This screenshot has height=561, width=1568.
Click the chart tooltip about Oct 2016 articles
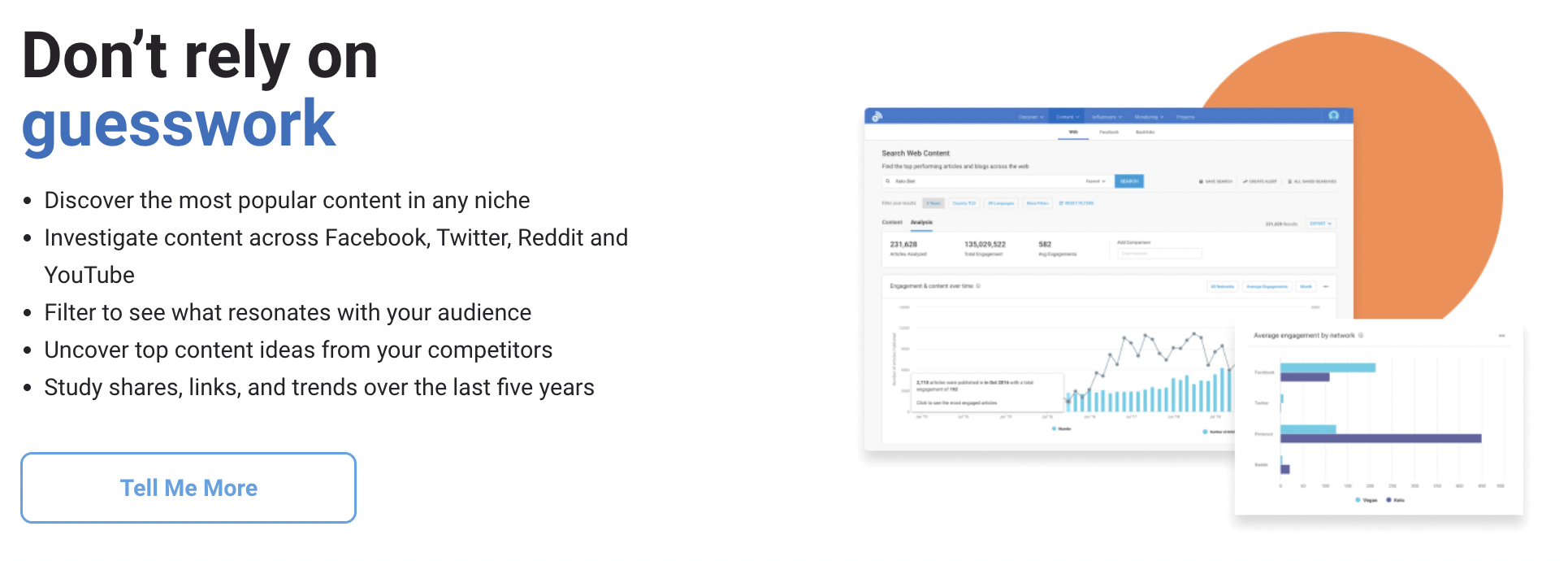coord(987,393)
